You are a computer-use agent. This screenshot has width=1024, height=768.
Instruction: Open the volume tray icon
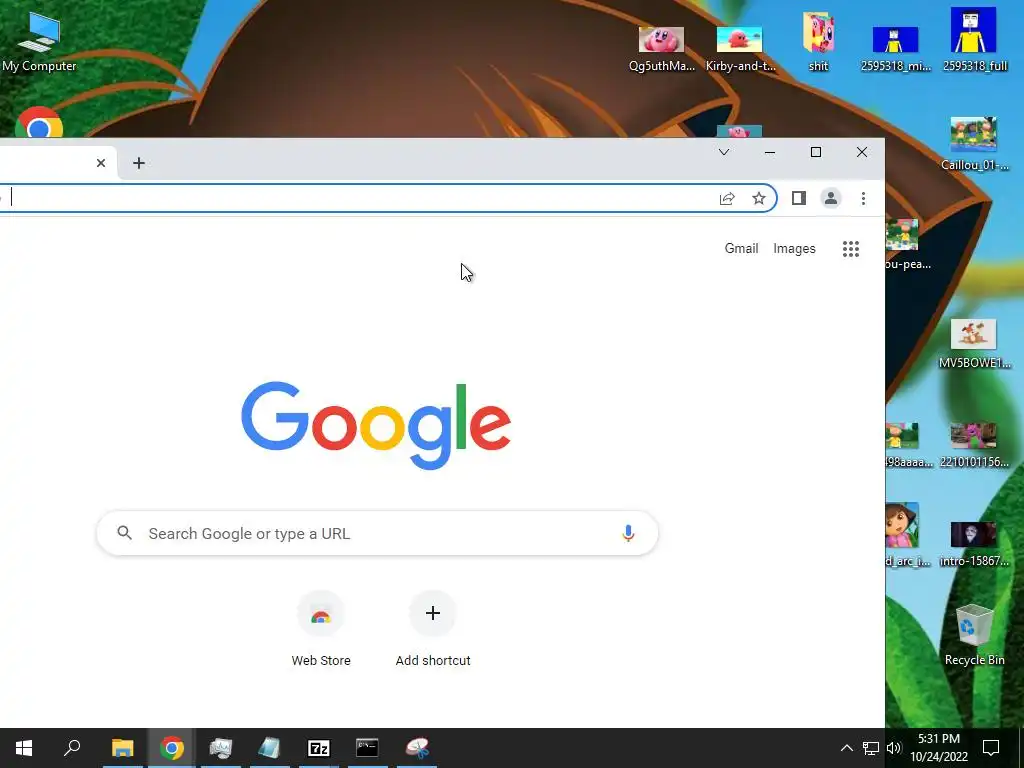point(894,748)
